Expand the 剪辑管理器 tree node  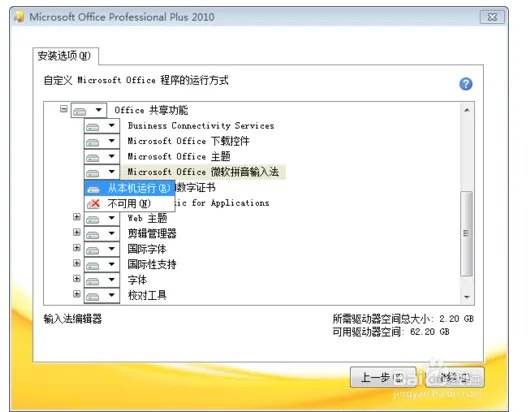77,232
